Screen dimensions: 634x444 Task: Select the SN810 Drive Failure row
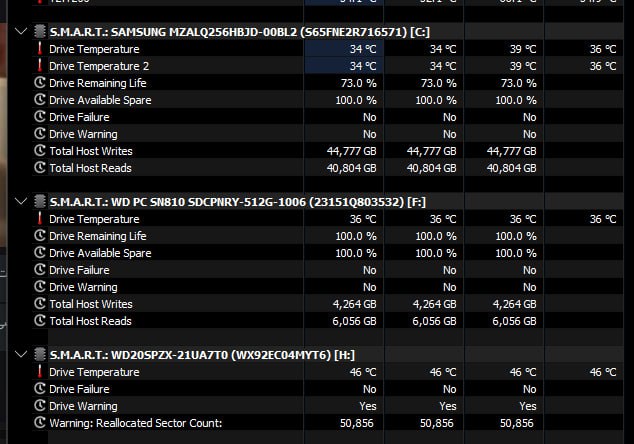tap(79, 270)
